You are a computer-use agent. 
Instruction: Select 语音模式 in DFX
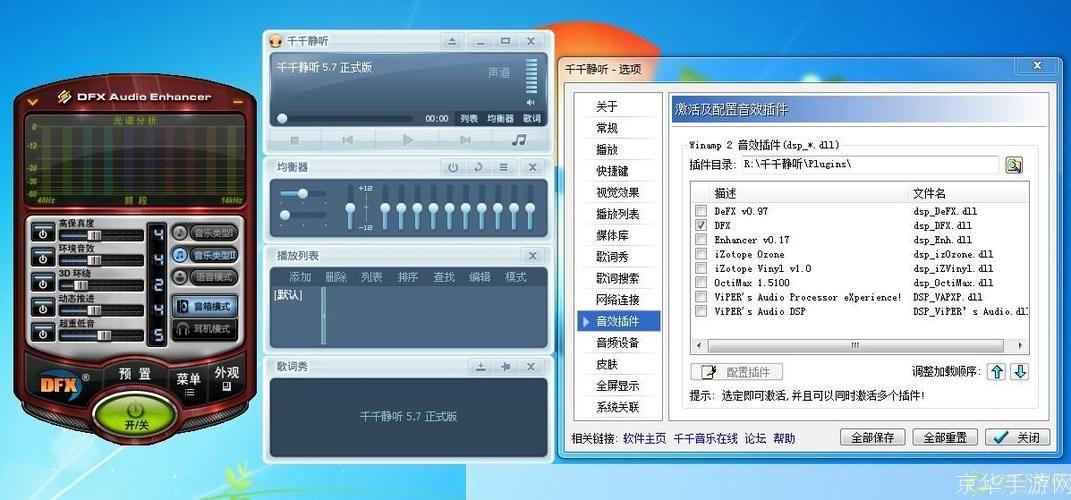(x=205, y=277)
